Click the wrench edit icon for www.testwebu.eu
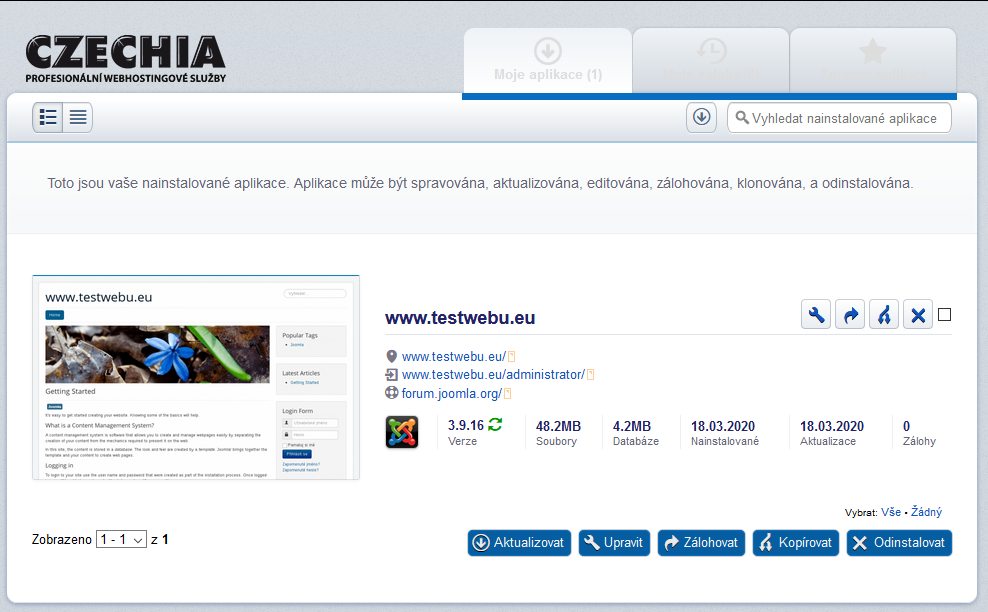The height and width of the screenshot is (612, 988). pos(817,315)
